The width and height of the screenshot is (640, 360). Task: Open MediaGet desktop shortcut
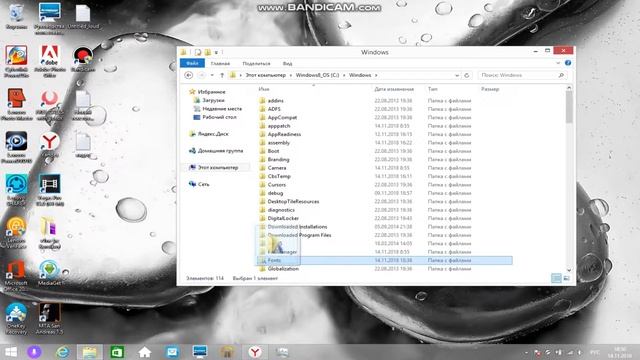coord(49,273)
